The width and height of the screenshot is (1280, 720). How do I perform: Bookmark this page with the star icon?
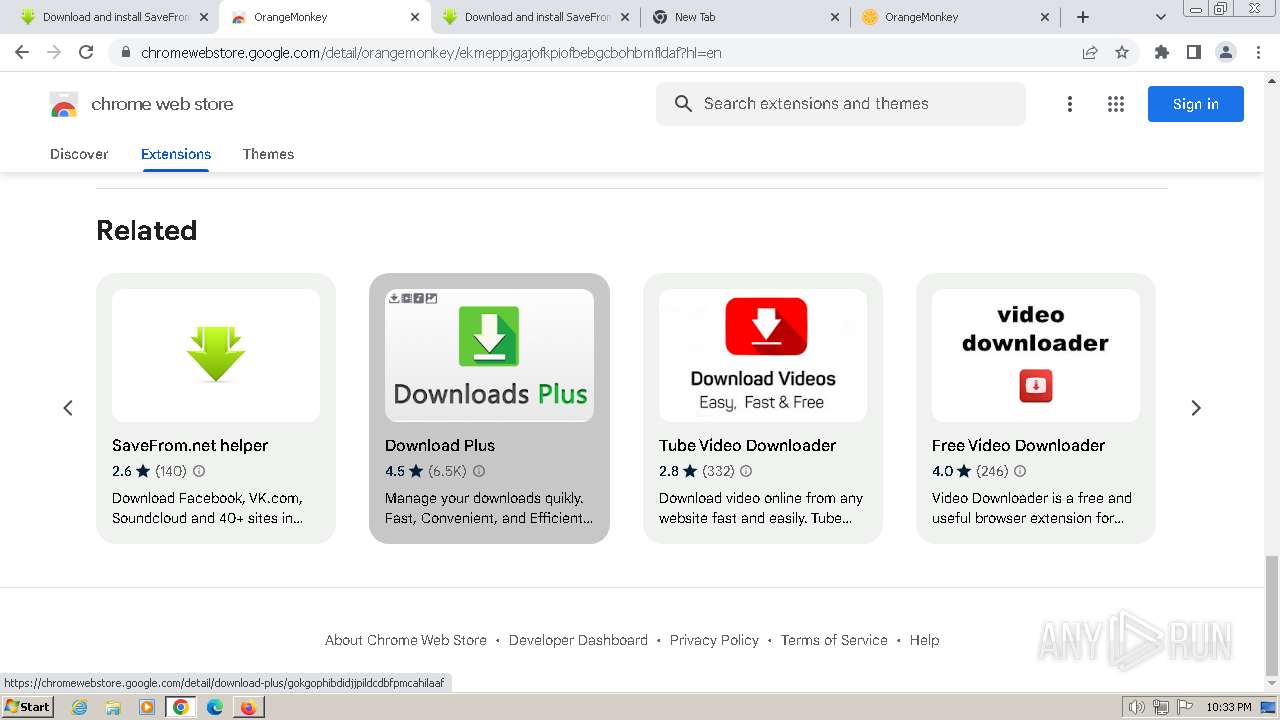pos(1122,52)
